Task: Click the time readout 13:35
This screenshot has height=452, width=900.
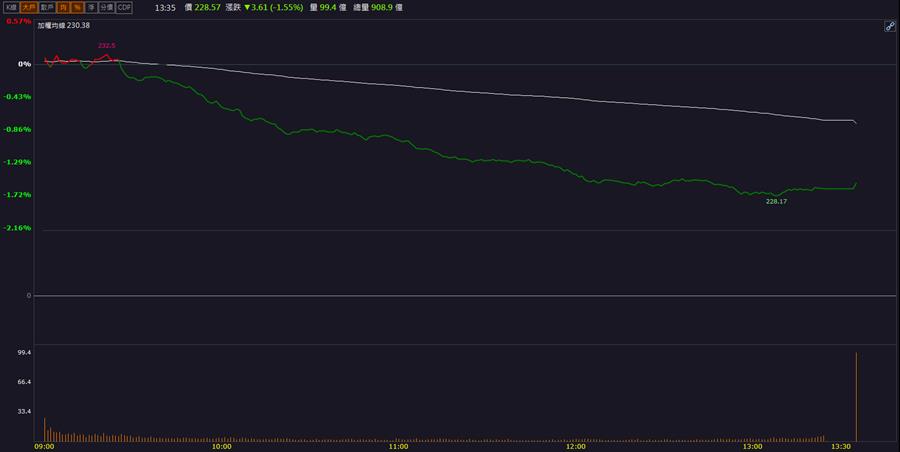Action: (165, 7)
